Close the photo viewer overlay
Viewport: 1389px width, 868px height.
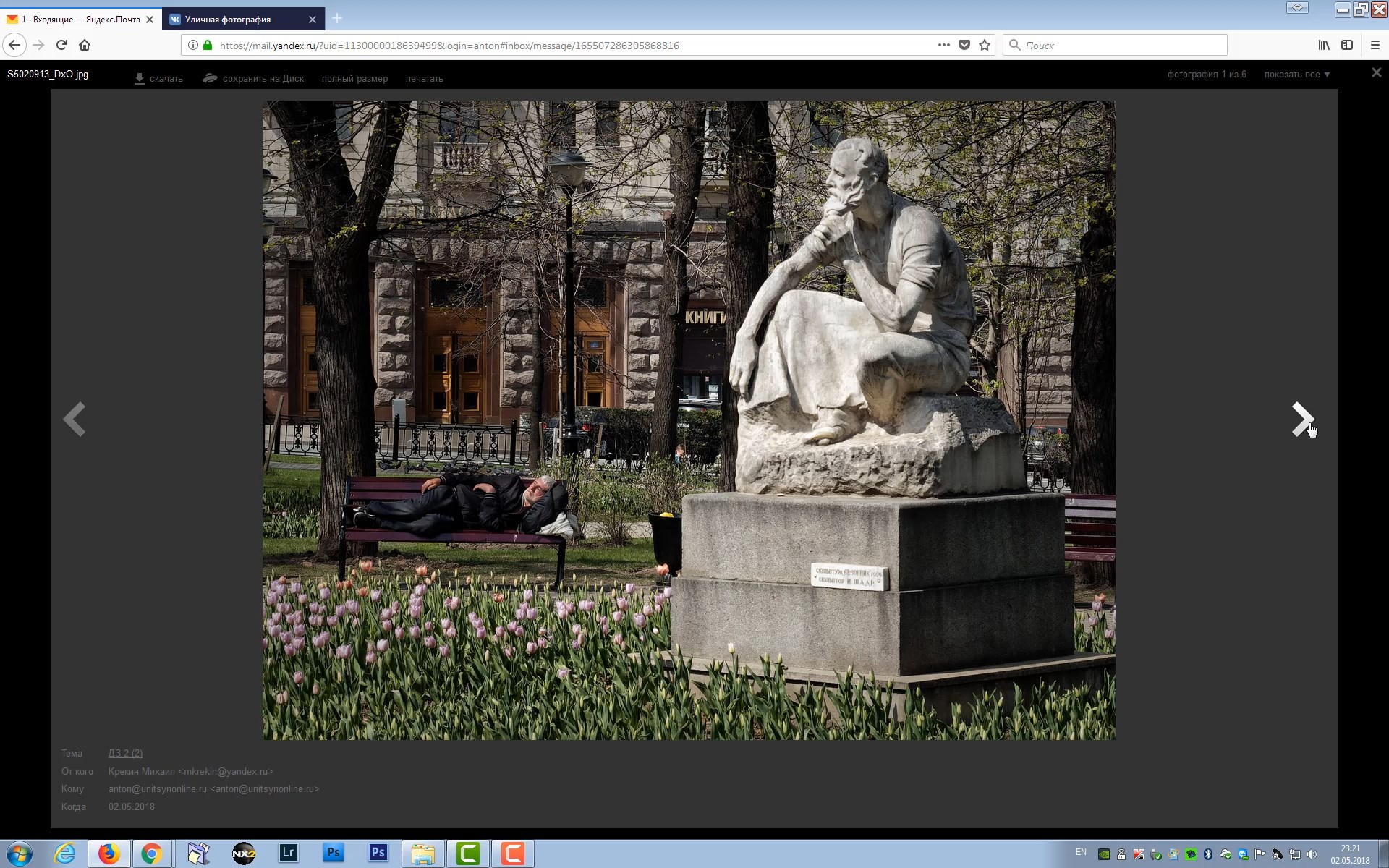(x=1376, y=73)
